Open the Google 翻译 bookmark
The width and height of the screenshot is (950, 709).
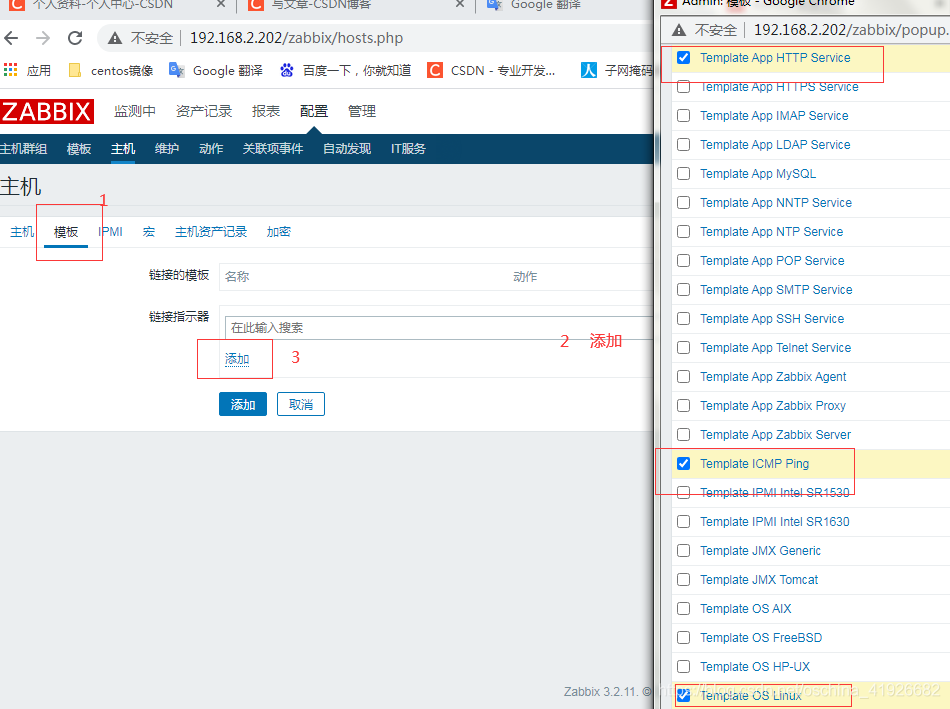point(216,71)
